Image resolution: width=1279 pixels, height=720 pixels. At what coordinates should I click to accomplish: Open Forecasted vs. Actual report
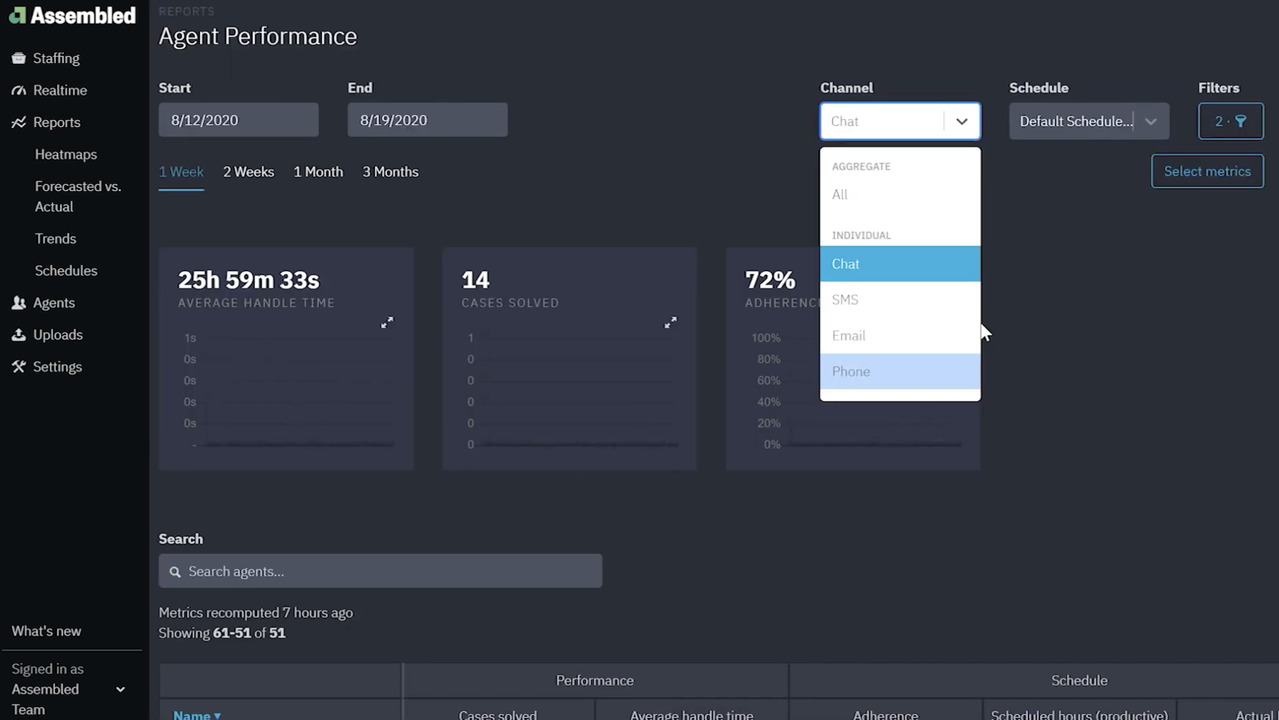point(78,196)
